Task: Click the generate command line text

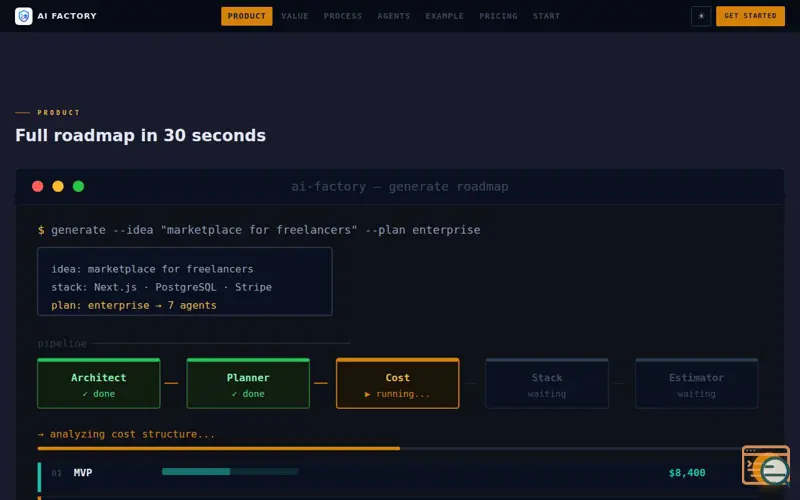Action: [x=259, y=230]
